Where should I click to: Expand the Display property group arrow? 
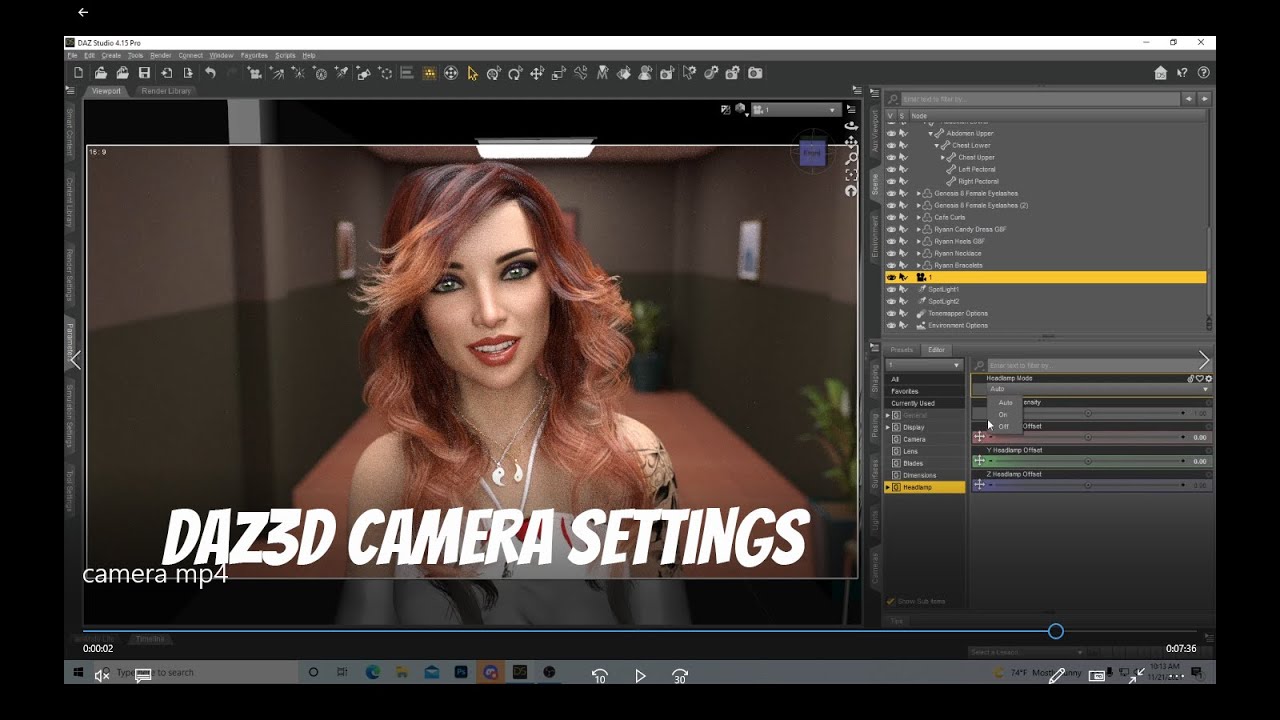point(887,427)
